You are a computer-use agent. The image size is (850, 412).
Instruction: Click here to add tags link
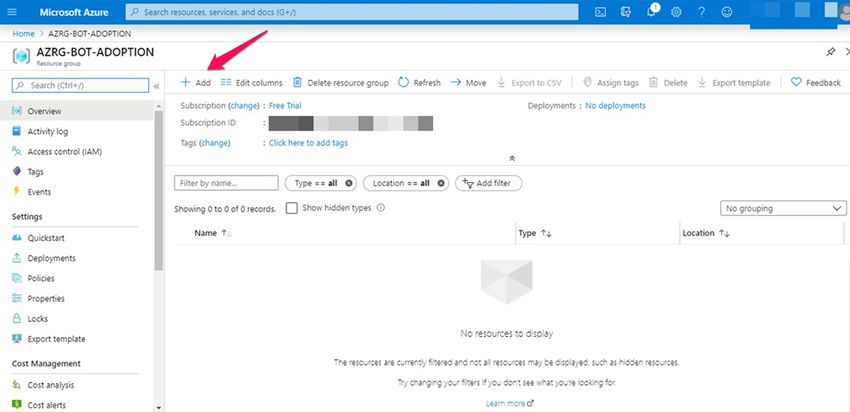pos(308,143)
